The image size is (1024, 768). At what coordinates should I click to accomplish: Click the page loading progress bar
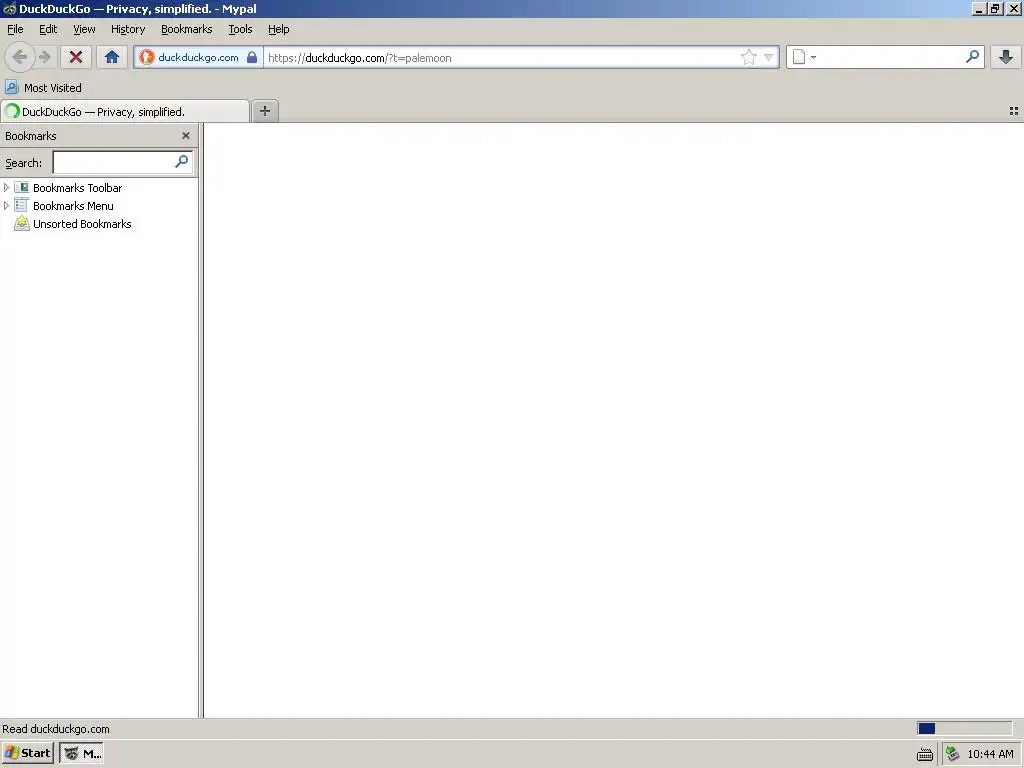coord(964,728)
